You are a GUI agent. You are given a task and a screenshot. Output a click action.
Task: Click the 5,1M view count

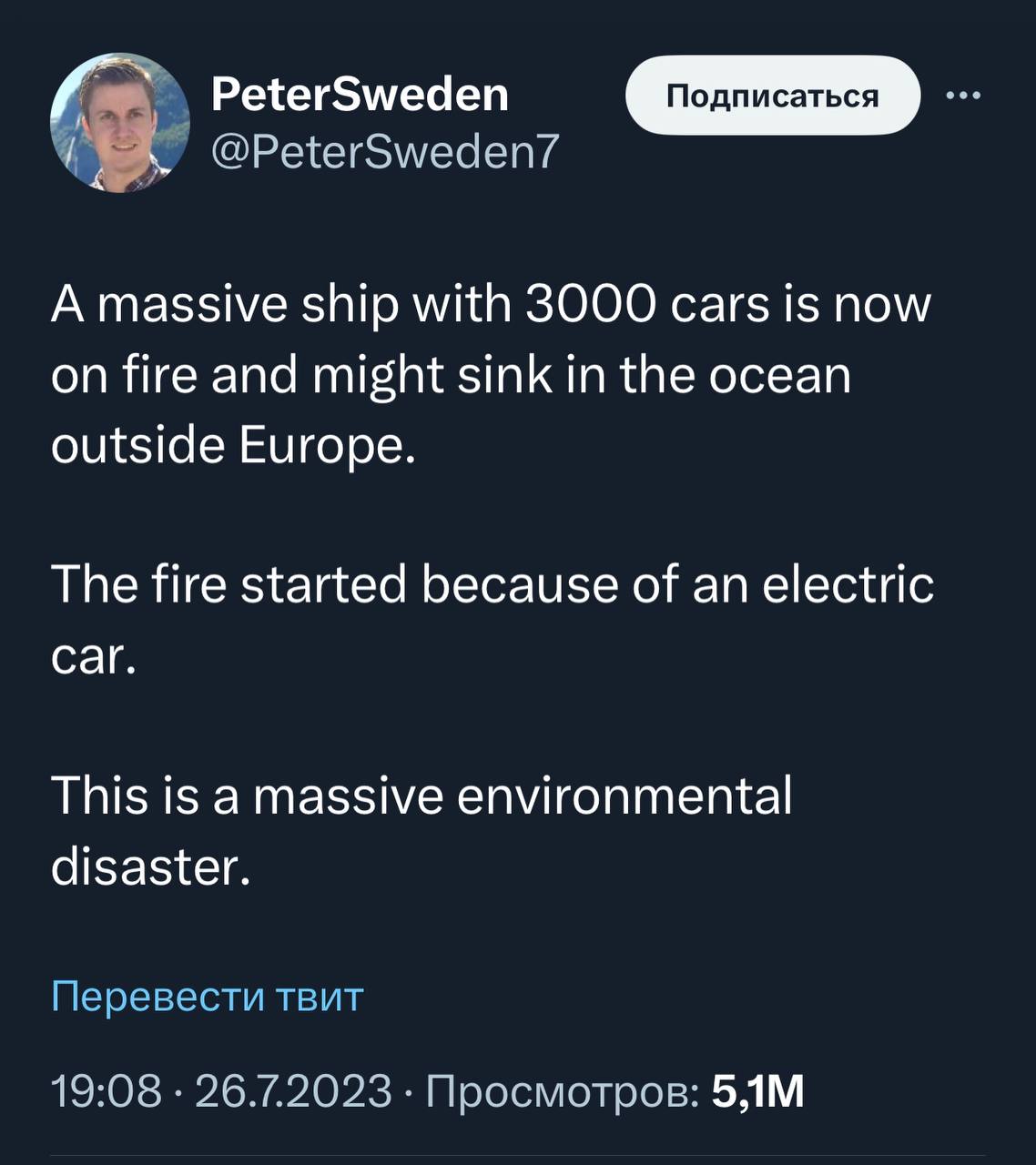[757, 1090]
